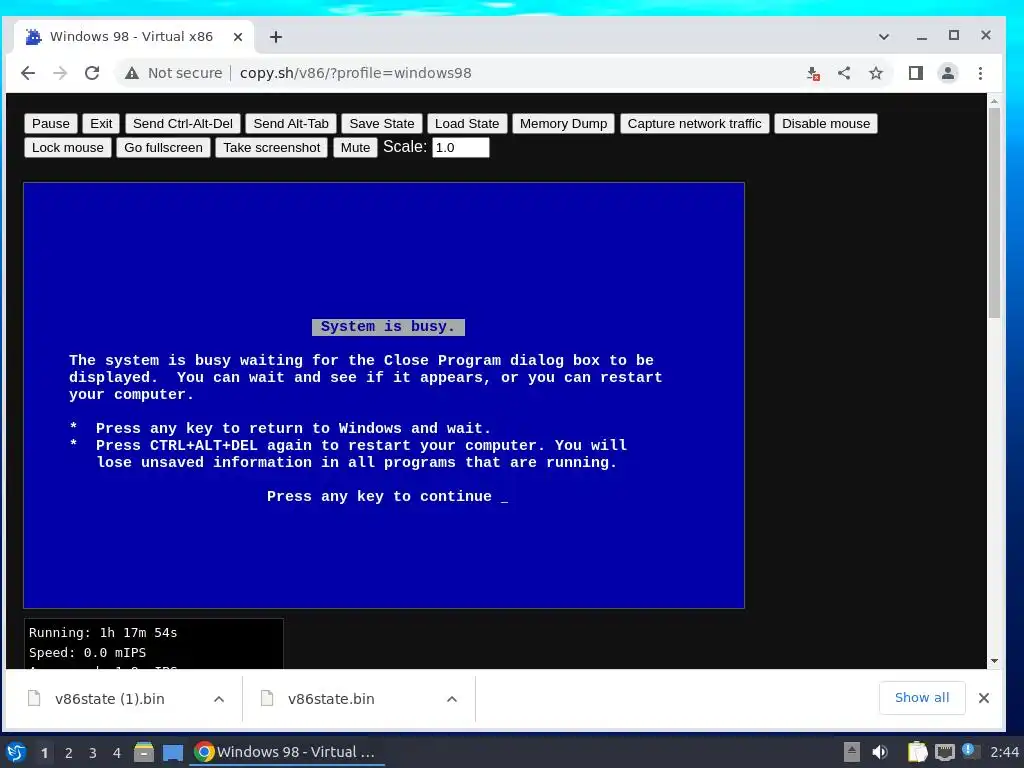Viewport: 1024px width, 768px height.
Task: Click the browser forward arrow
Action: click(x=60, y=73)
